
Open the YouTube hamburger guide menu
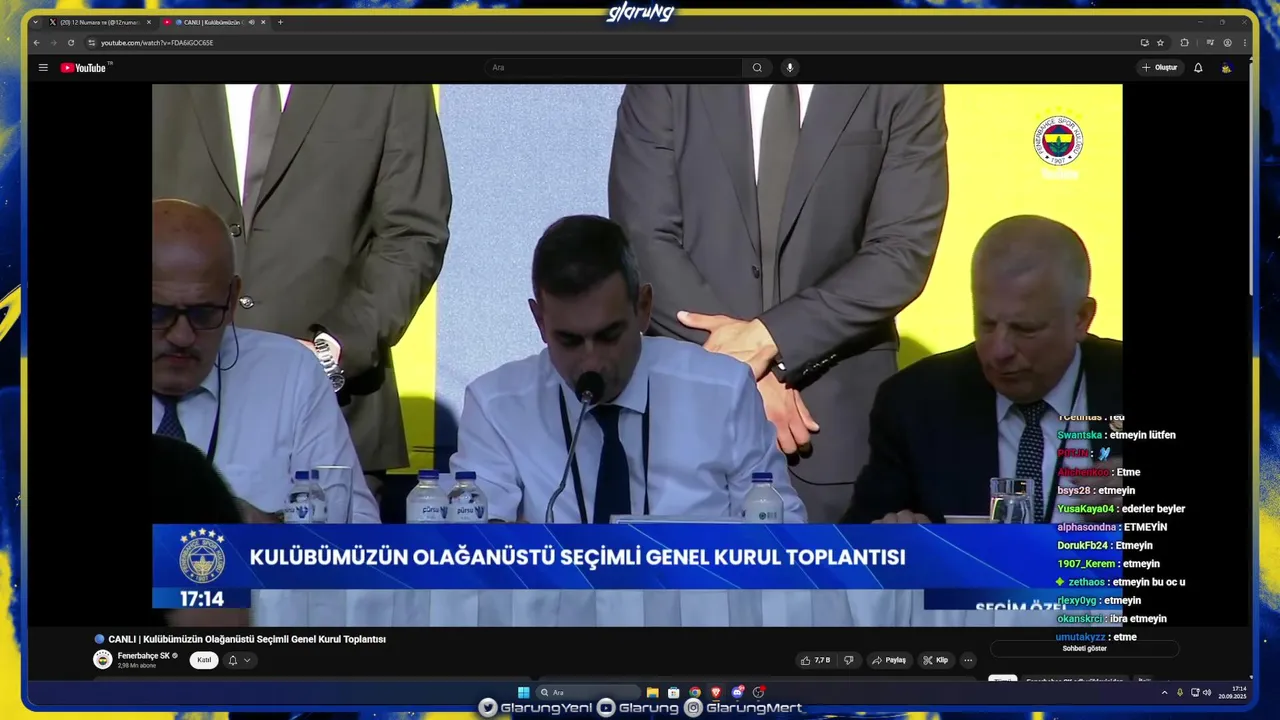coord(43,68)
